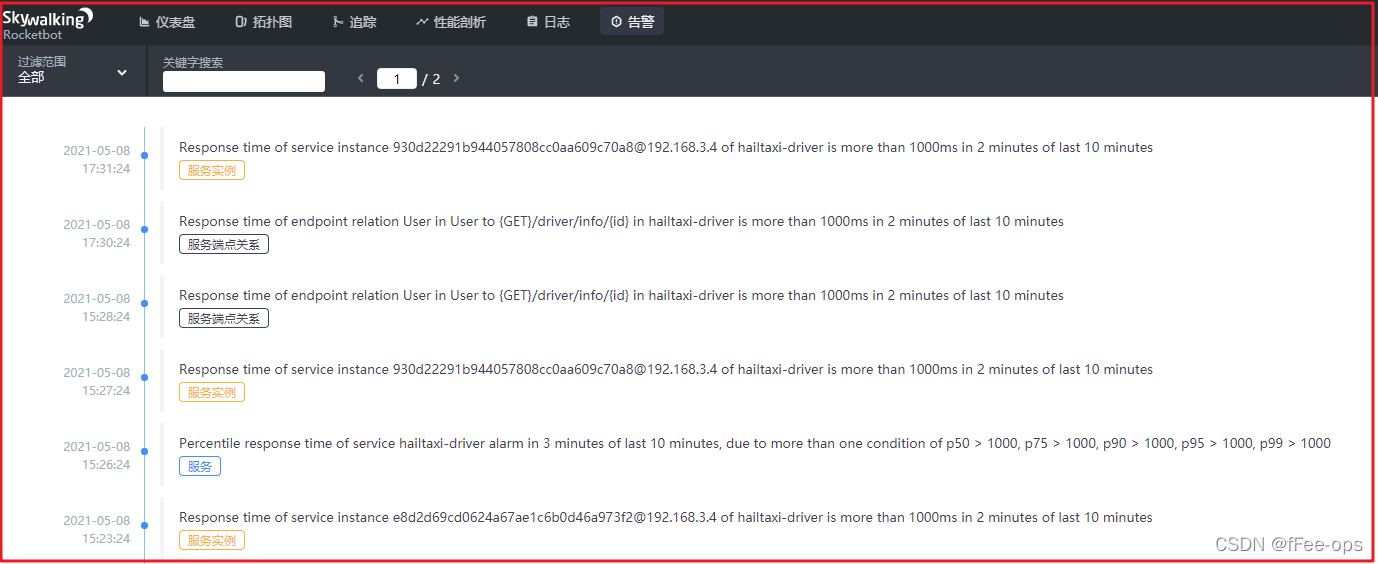
Task: Select the e8d2d69cd0624 instance alarm message
Action: click(666, 517)
